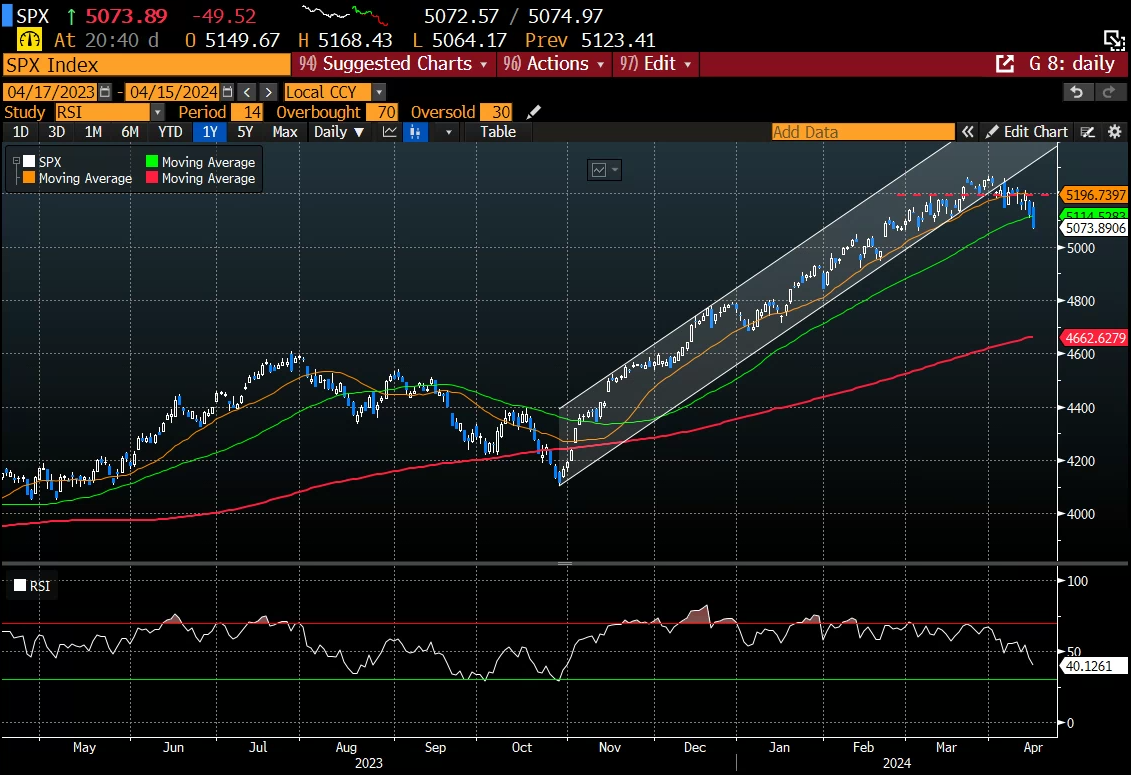Image resolution: width=1131 pixels, height=775 pixels.
Task: Open the Actions menu
Action: (553, 64)
